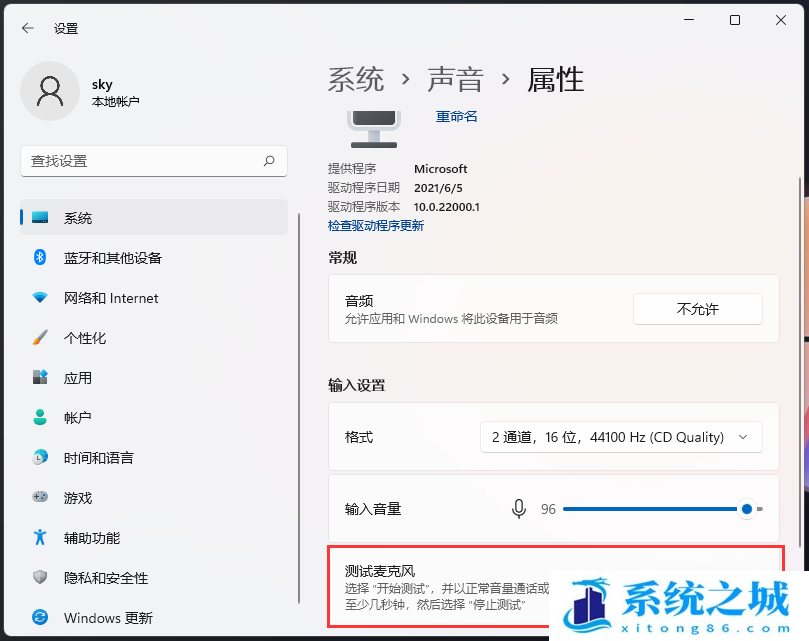
Task: Click the 隐私和安全性 shield icon
Action: pos(40,577)
